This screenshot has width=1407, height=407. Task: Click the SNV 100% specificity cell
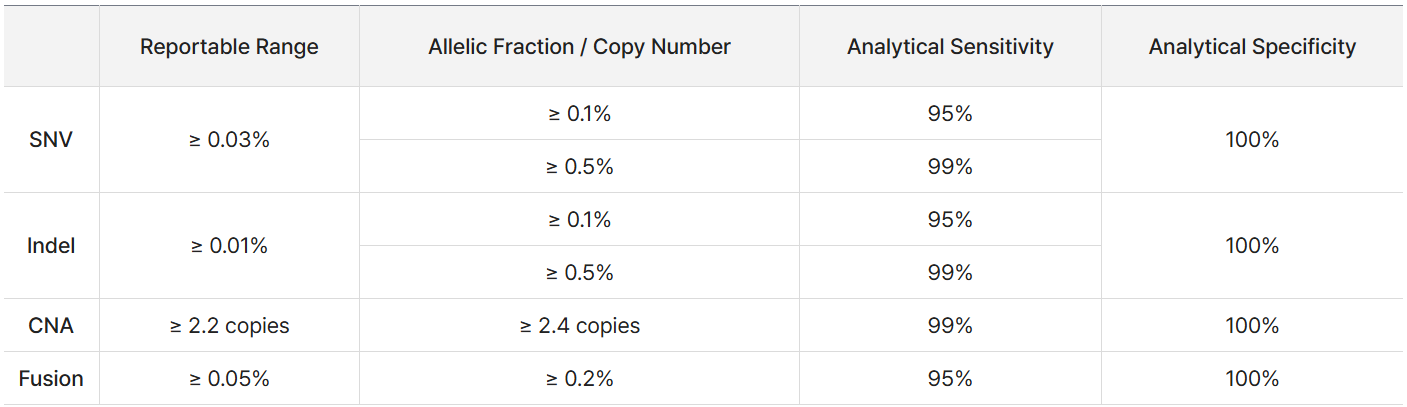tap(1252, 140)
